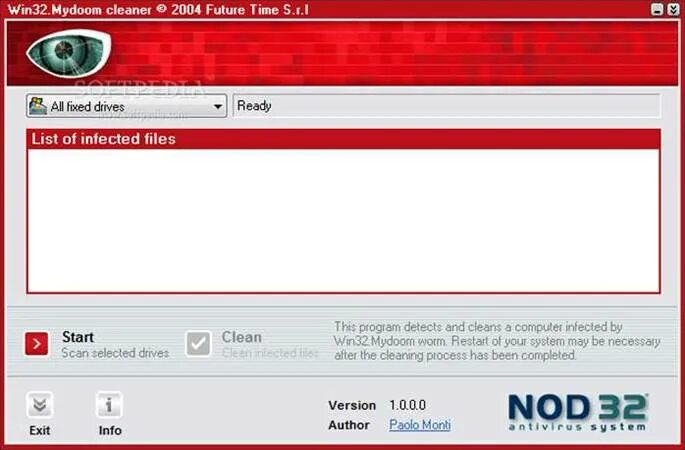Image resolution: width=685 pixels, height=450 pixels.
Task: Click the Exit text label
Action: click(40, 430)
